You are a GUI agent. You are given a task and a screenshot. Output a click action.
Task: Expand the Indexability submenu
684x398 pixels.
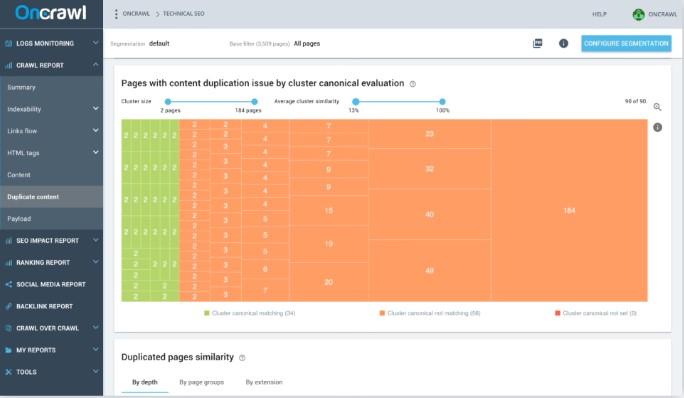51,109
